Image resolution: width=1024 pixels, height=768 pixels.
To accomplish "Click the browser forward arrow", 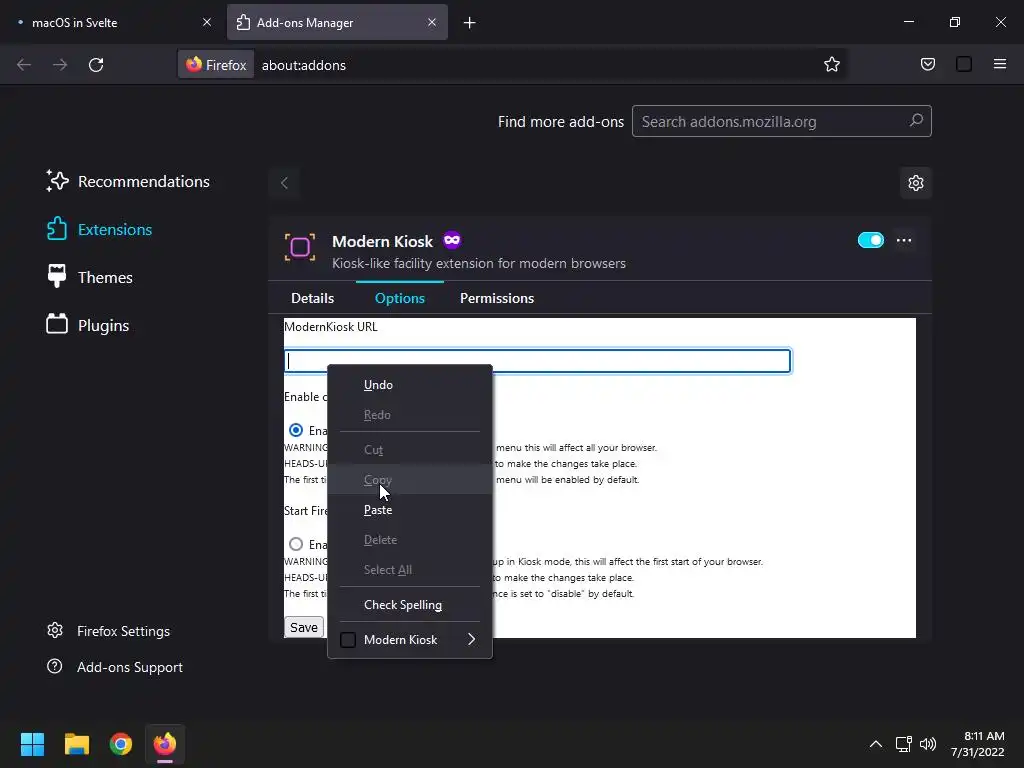I will click(60, 65).
